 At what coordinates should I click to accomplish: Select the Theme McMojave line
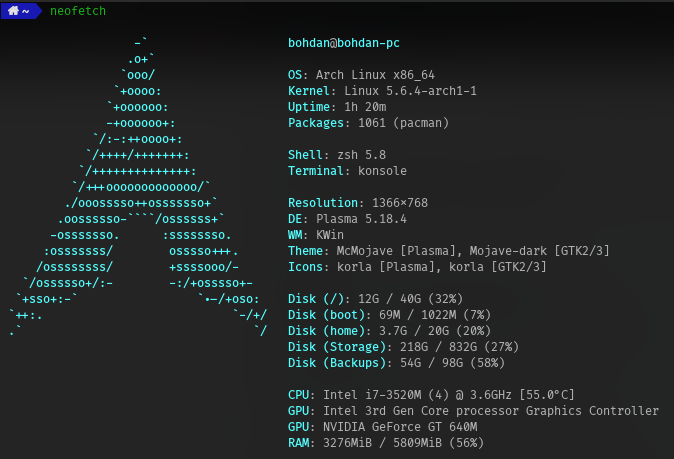click(x=449, y=251)
